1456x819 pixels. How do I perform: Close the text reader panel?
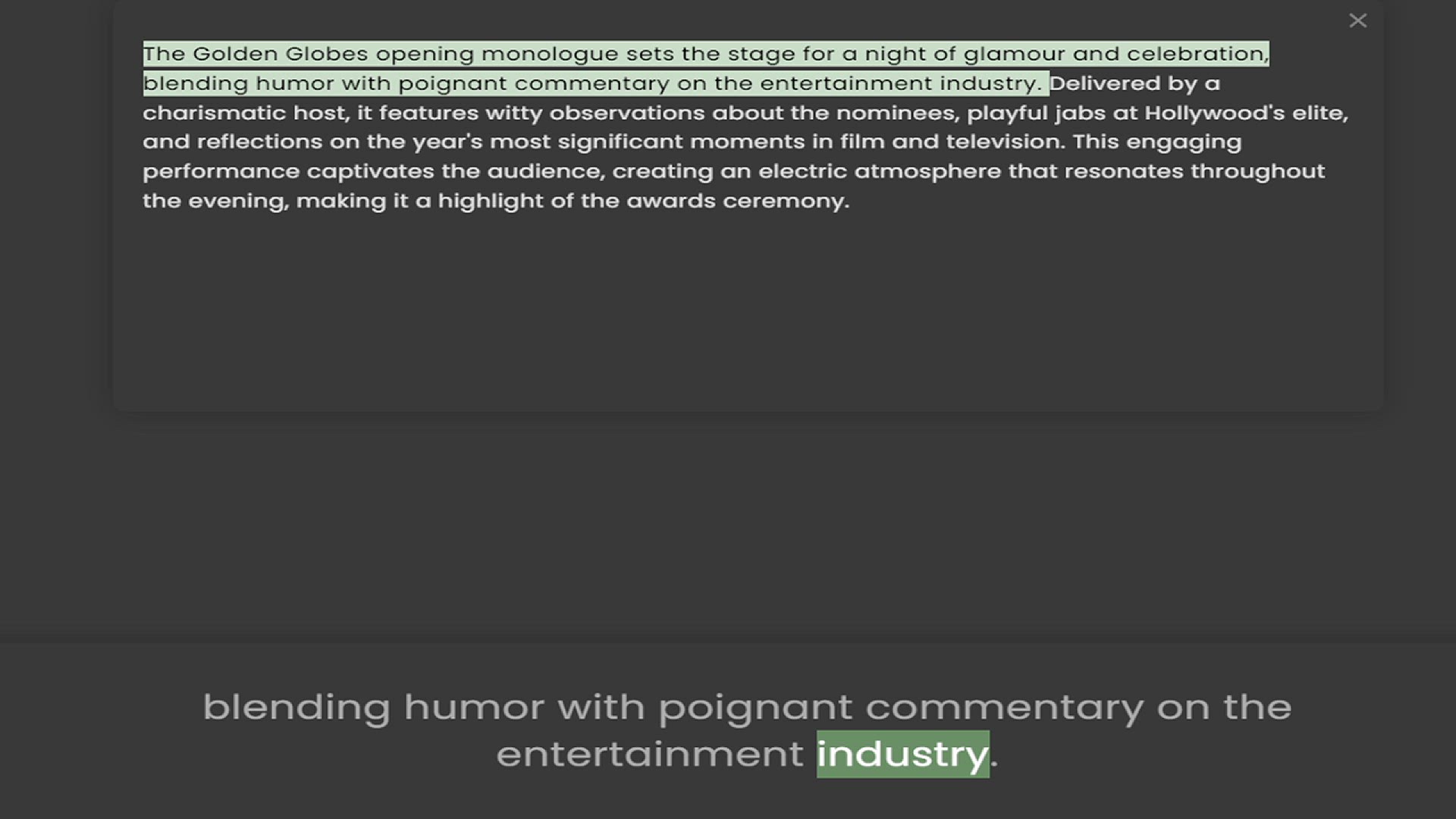click(x=1357, y=20)
